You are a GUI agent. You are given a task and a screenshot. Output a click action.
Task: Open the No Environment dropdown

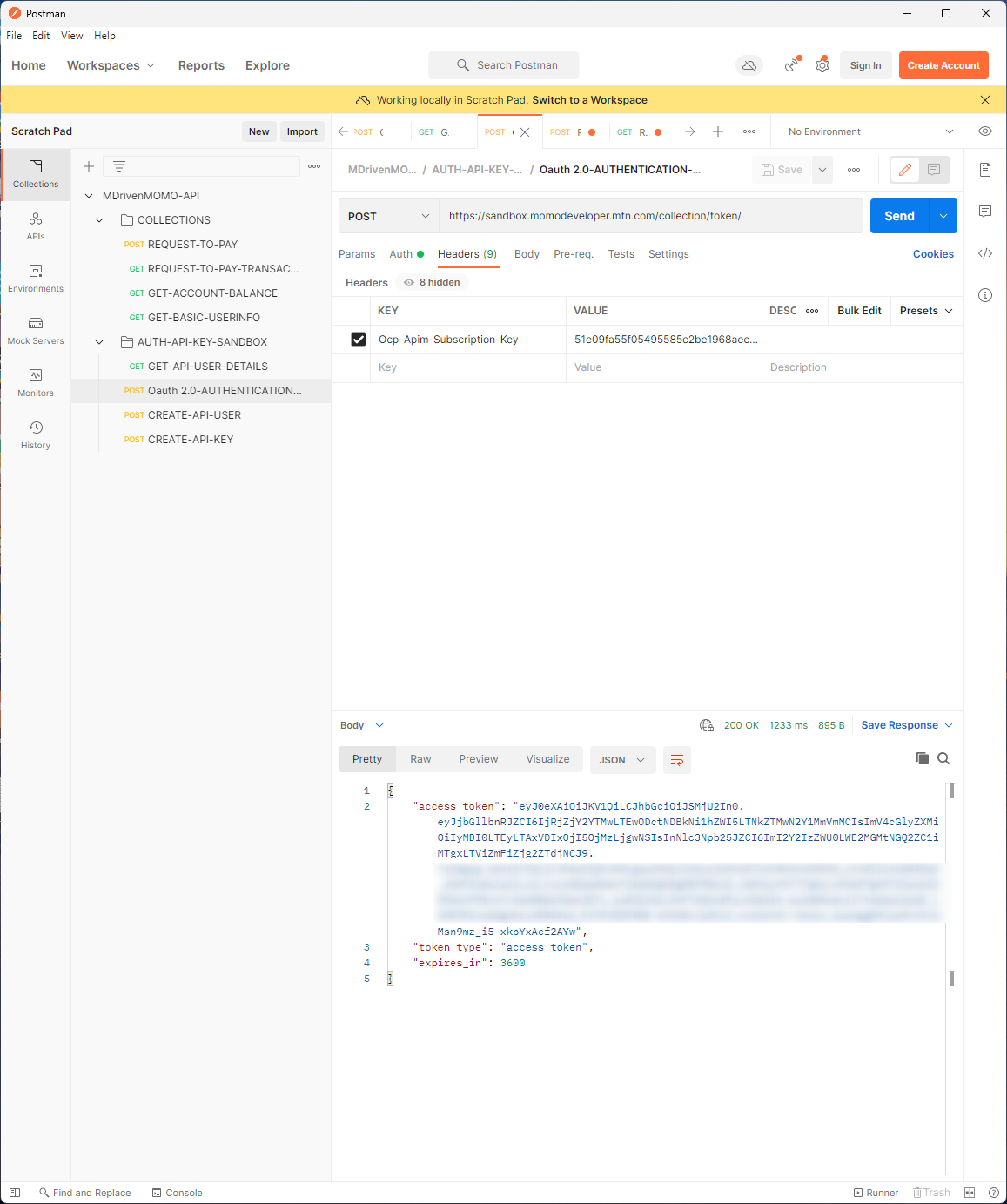870,131
